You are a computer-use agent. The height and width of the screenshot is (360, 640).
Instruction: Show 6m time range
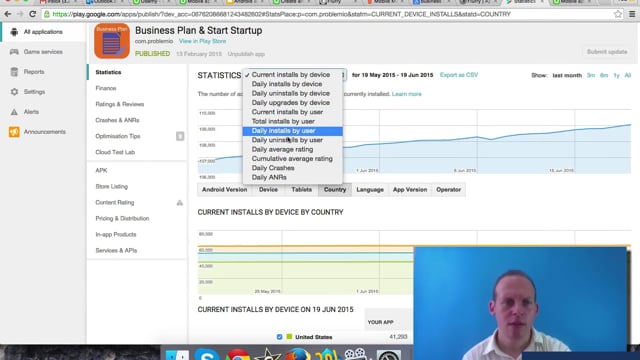click(604, 76)
